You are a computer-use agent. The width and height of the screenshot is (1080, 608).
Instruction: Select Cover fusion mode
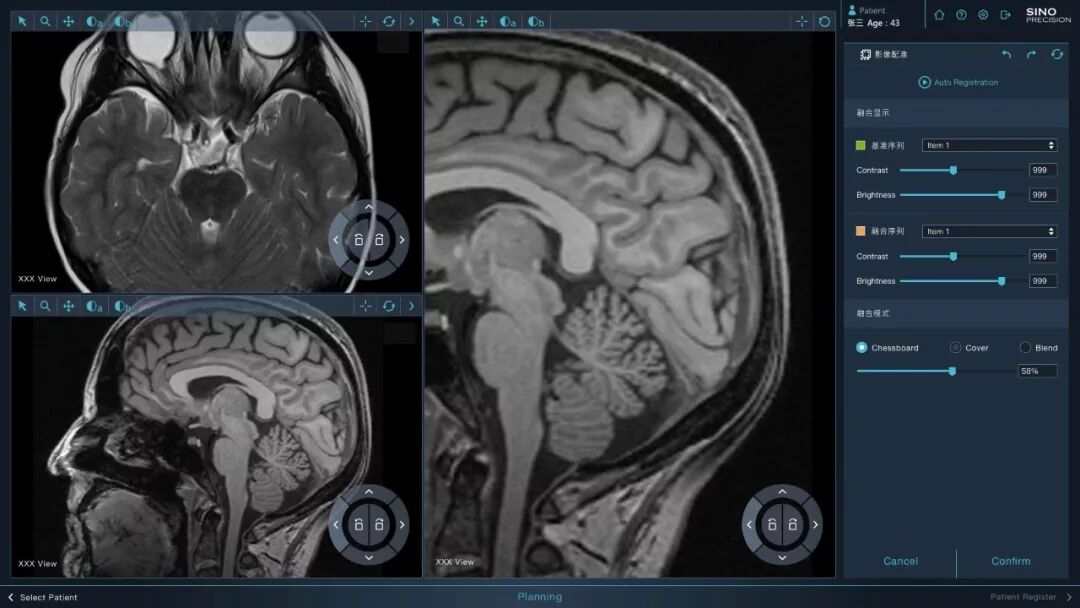pyautogui.click(x=955, y=348)
